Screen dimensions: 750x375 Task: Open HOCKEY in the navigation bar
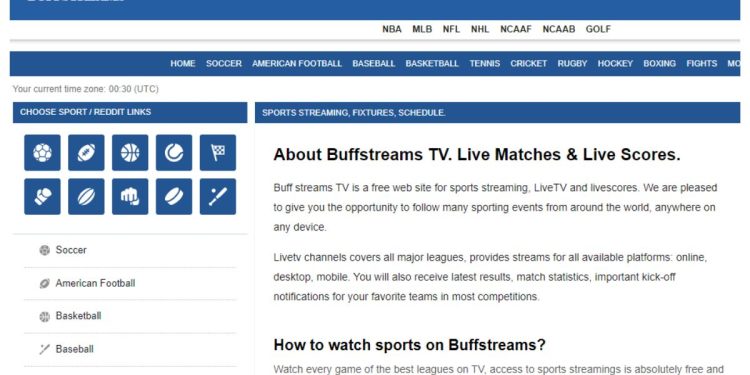[x=615, y=64]
